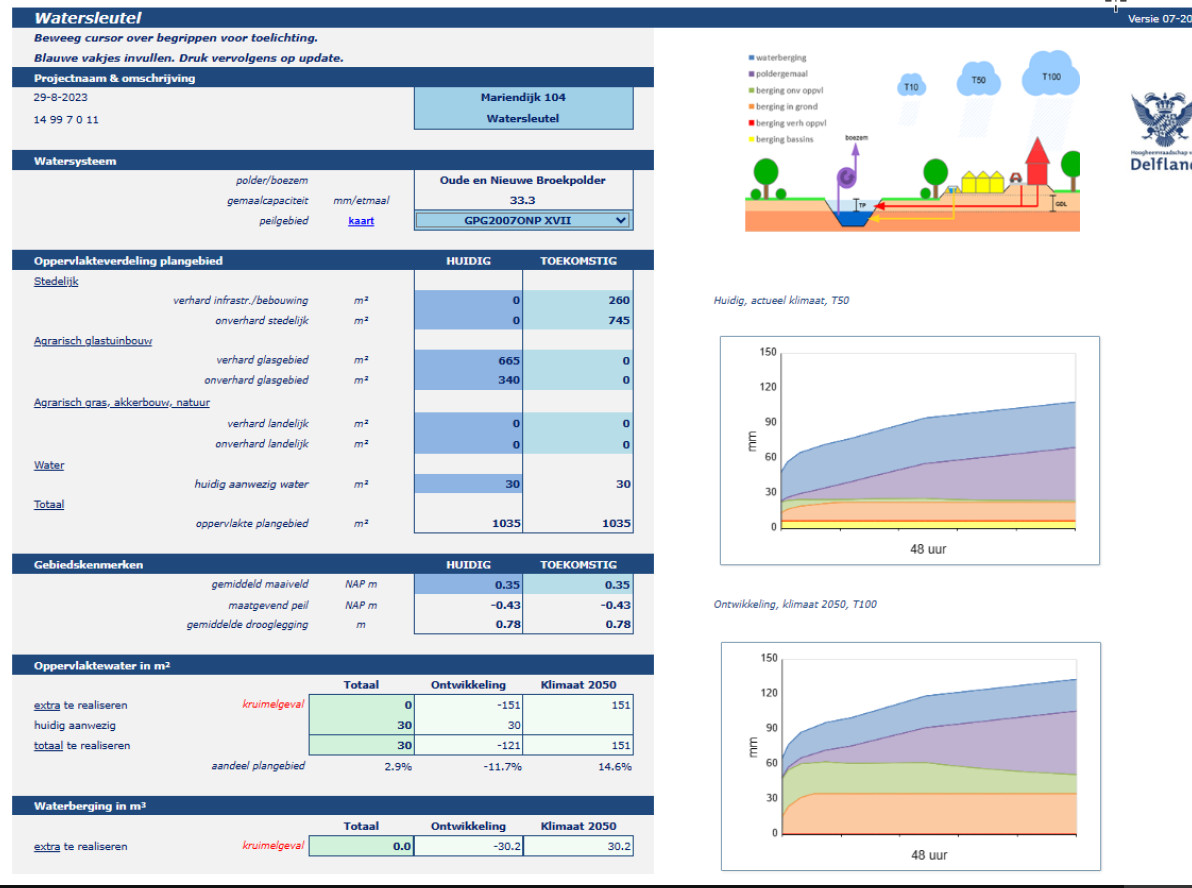Click the berging bassins legend entry
The image size is (1192, 888).
(x=781, y=139)
